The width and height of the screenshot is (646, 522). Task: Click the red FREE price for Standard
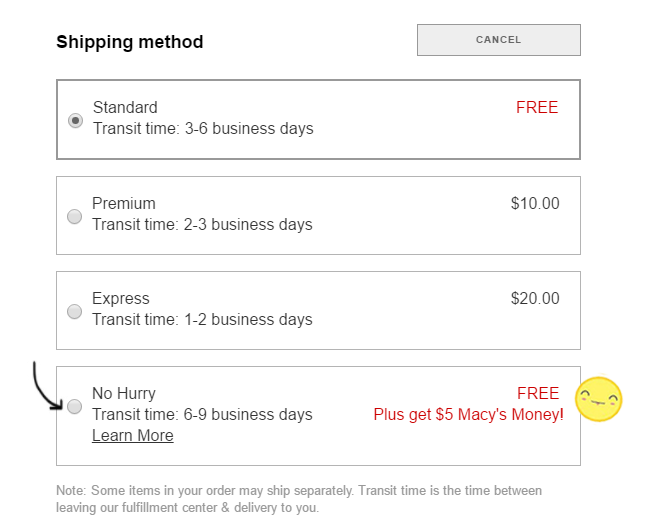[537, 107]
